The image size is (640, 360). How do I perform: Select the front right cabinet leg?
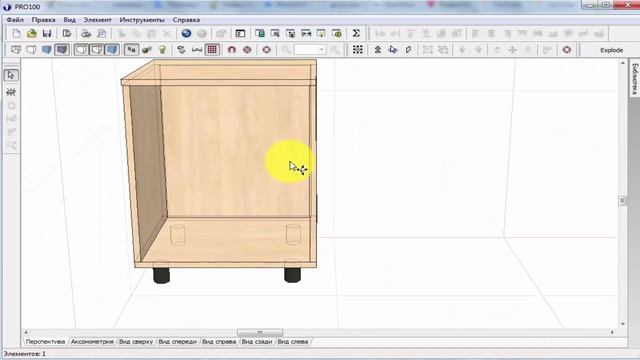tap(292, 275)
